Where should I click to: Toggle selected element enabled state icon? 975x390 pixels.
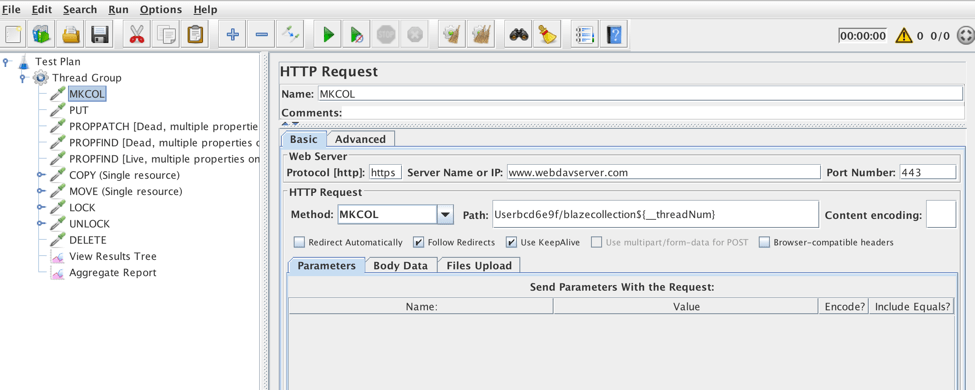pyautogui.click(x=290, y=34)
